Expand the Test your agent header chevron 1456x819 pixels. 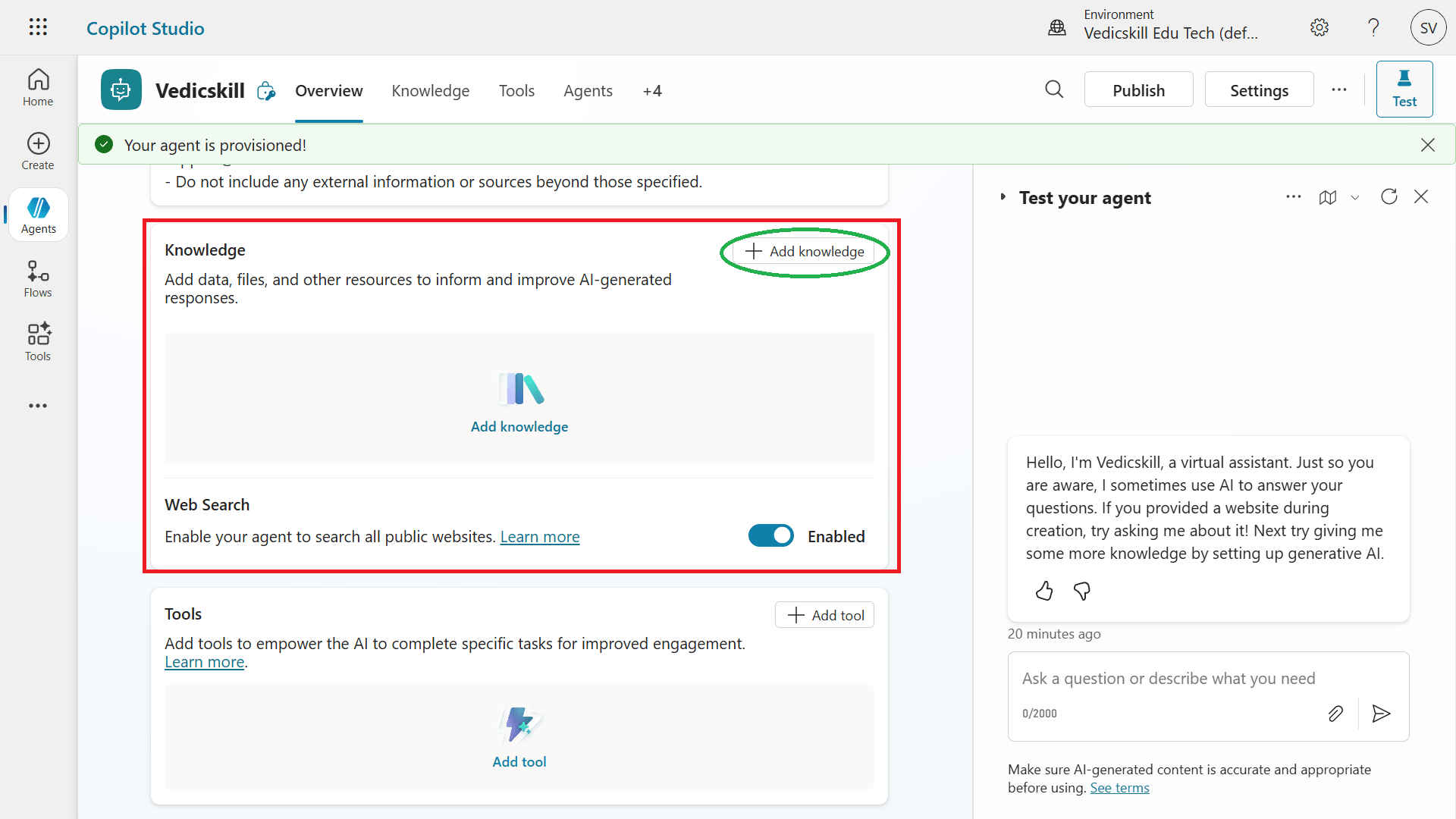pos(1003,196)
